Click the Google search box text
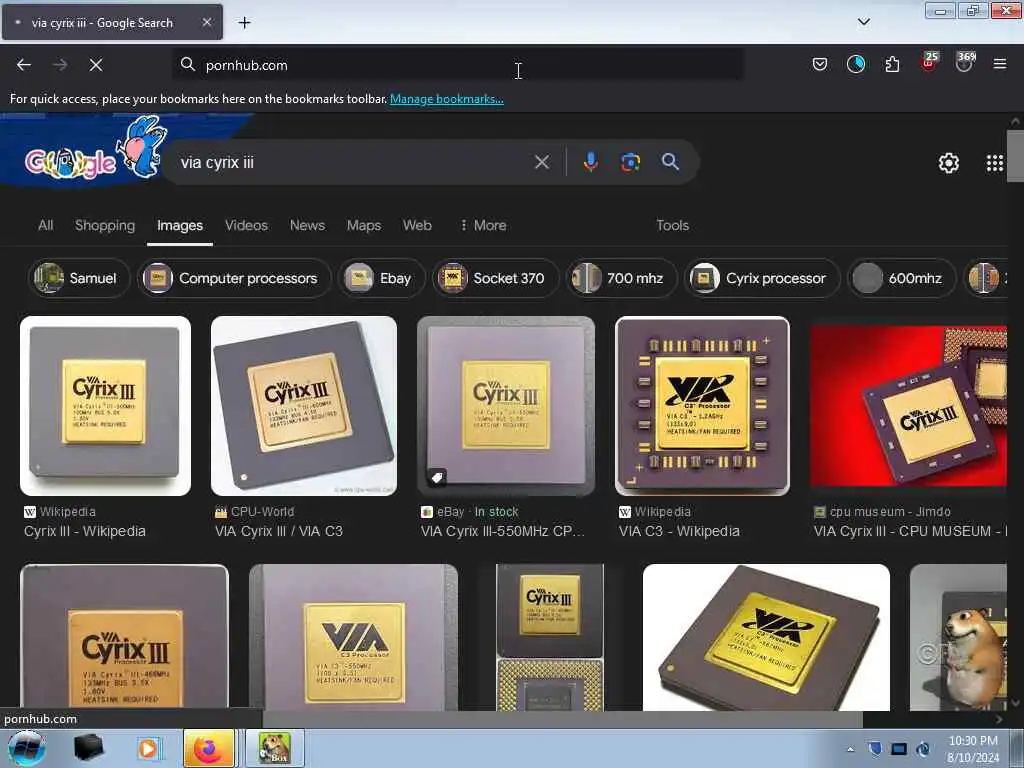Image resolution: width=1024 pixels, height=768 pixels. [x=217, y=162]
